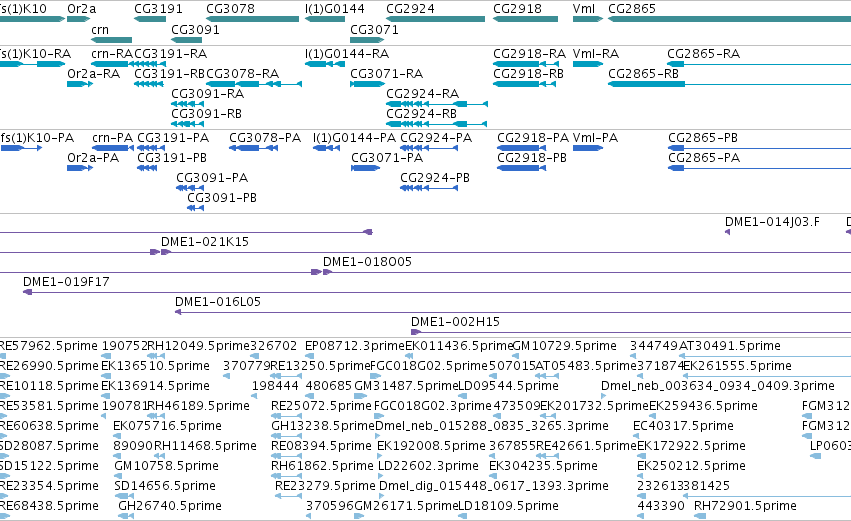Screen dimensions: 851x521
Task: Click the DME1-014J03.F label
Action: click(x=772, y=222)
